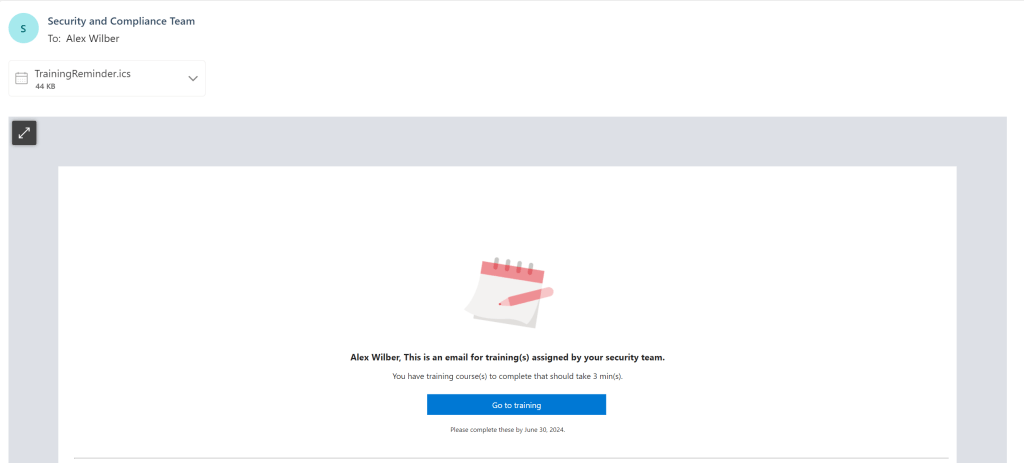Expand the email body to full view
The height and width of the screenshot is (463, 1024).
pos(24,133)
